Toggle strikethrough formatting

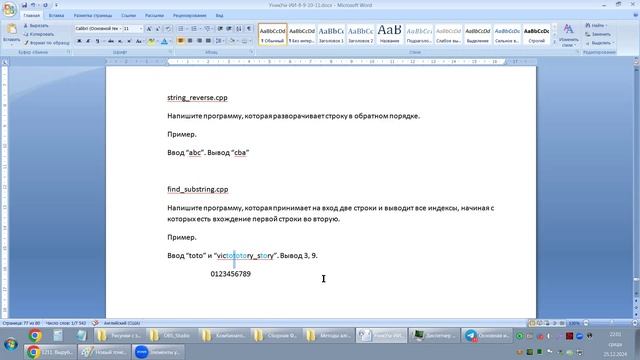(111, 41)
